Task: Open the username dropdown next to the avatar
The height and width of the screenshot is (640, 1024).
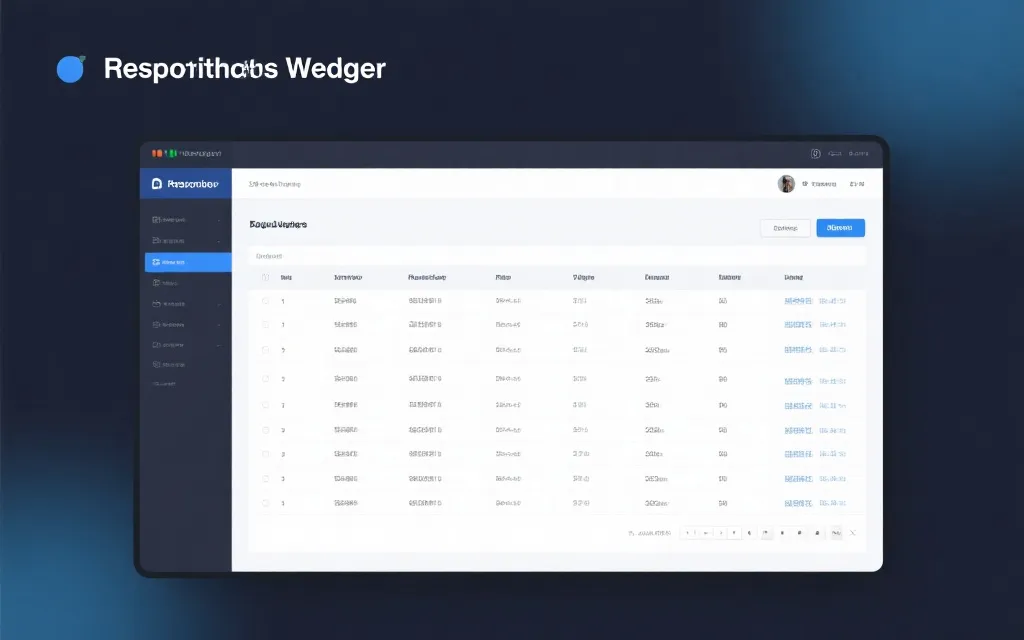Action: tap(824, 184)
